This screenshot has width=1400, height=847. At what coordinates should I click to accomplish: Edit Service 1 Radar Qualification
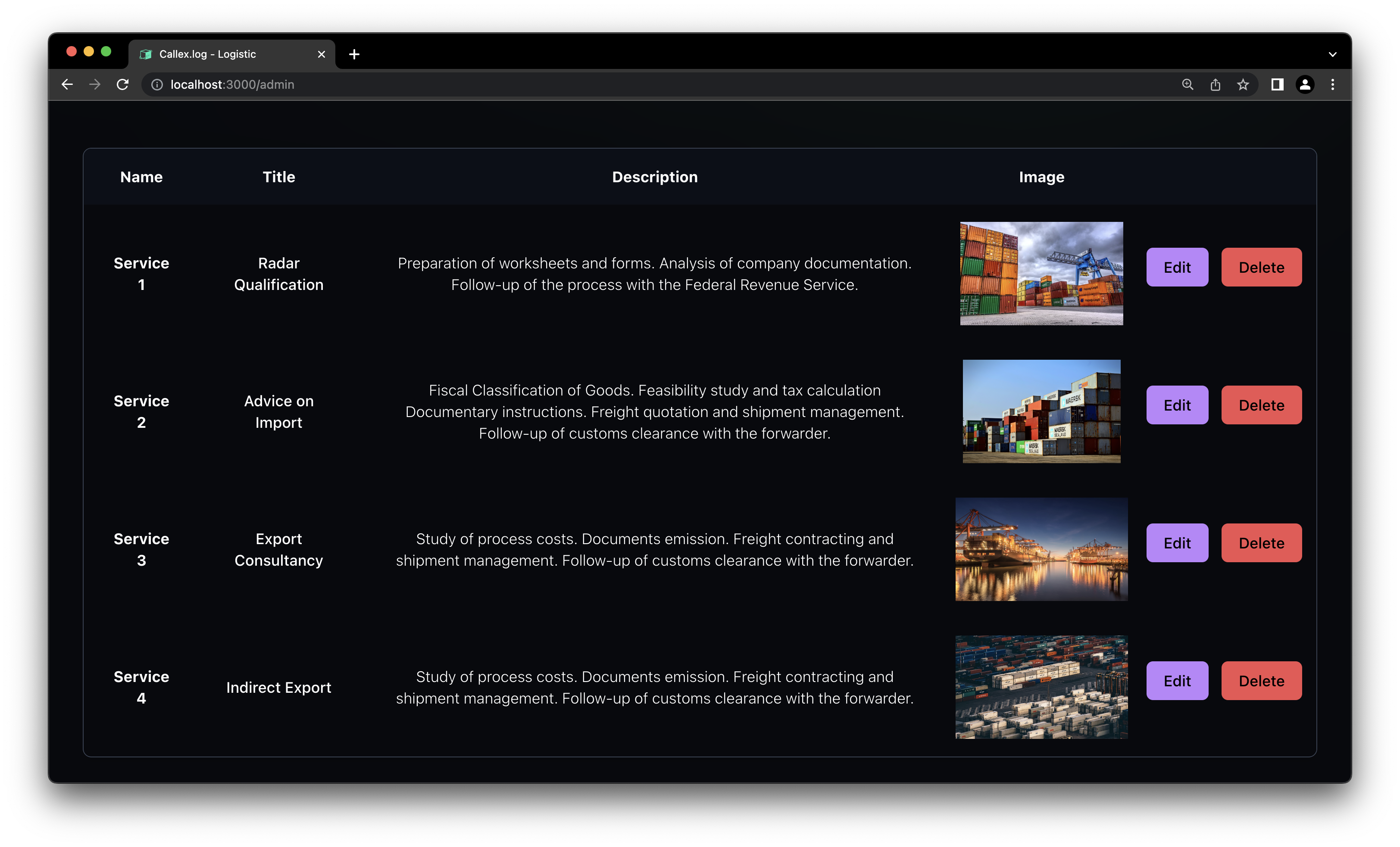pos(1177,267)
